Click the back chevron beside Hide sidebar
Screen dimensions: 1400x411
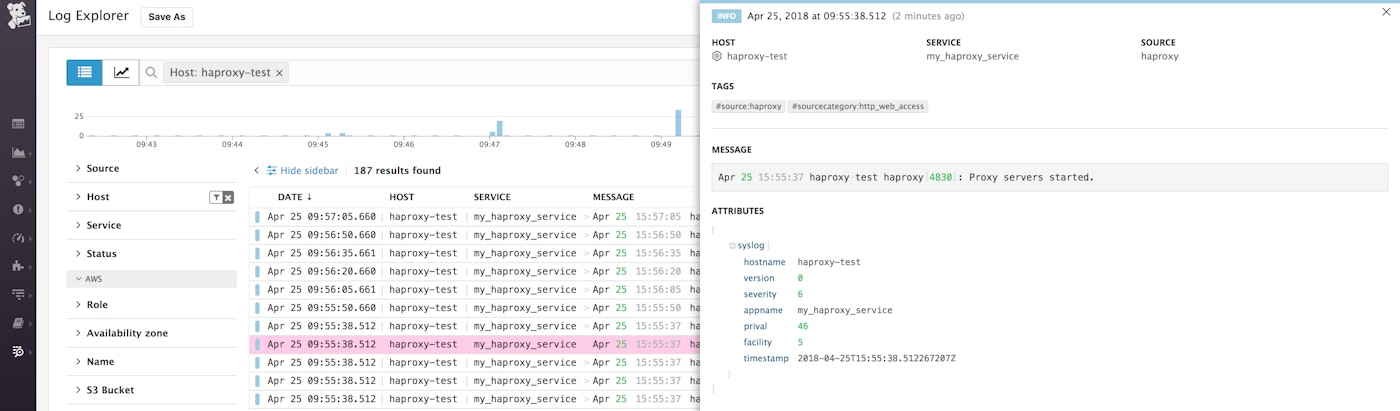click(256, 171)
